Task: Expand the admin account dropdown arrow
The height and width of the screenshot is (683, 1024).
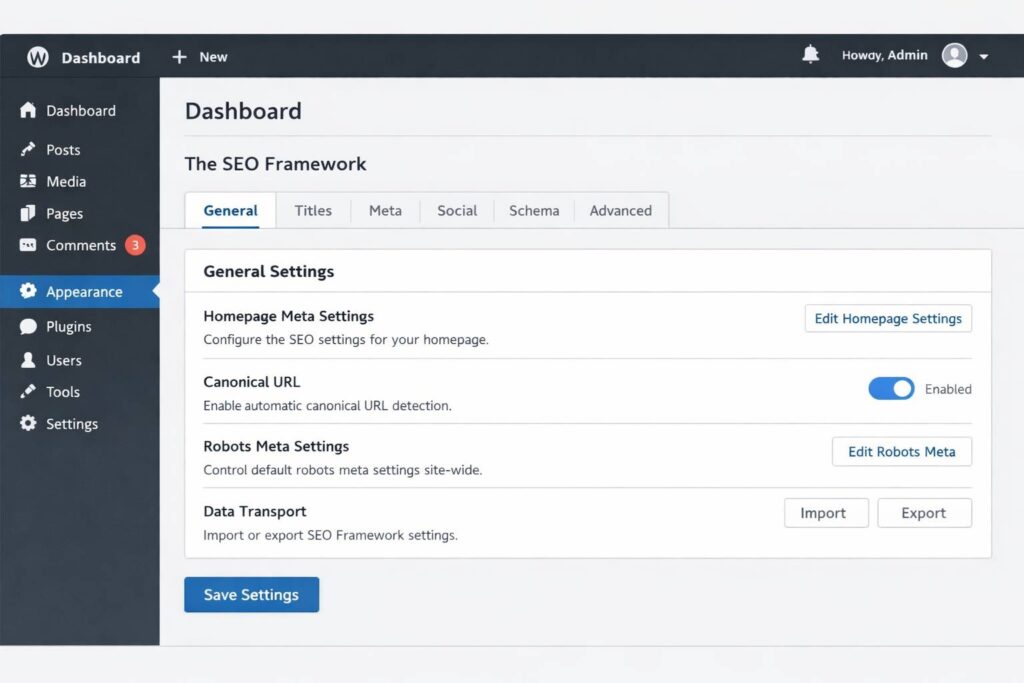Action: point(984,57)
